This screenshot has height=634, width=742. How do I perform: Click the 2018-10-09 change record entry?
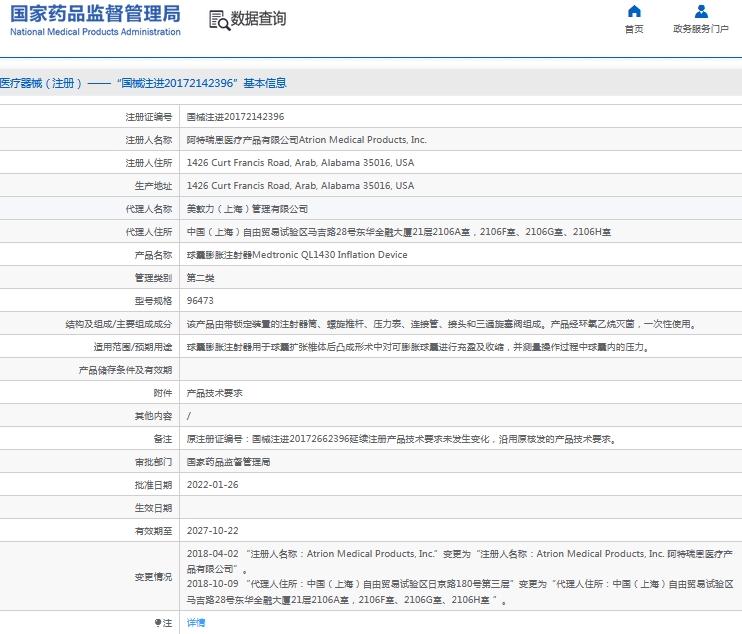(x=459, y=592)
